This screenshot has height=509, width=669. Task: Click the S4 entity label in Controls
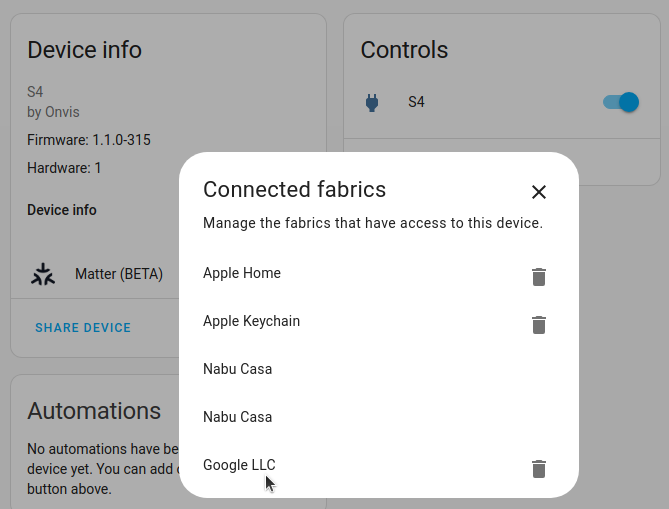(x=416, y=102)
